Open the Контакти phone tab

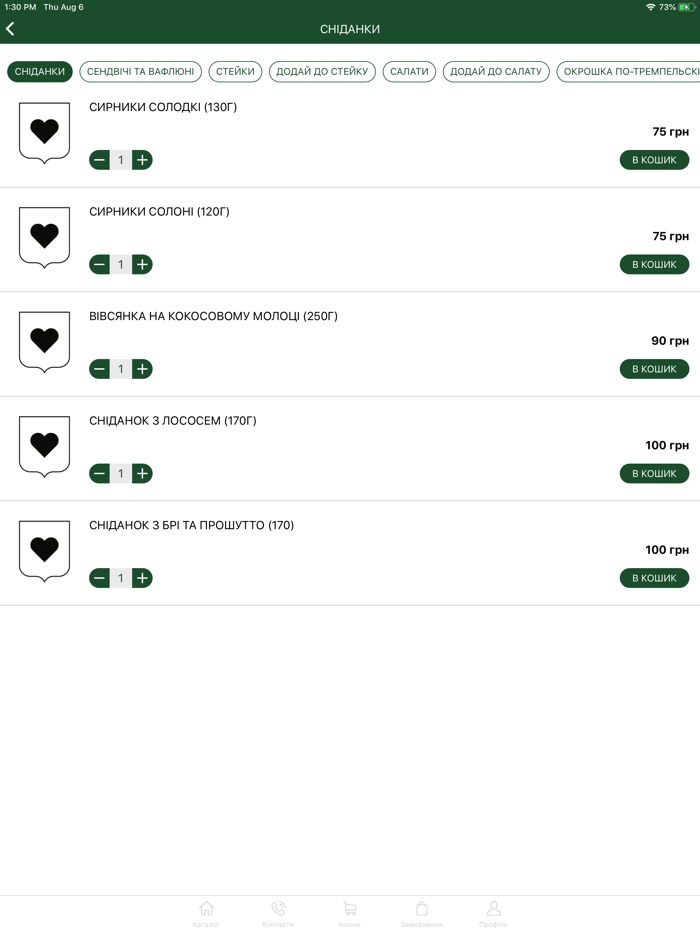(x=278, y=913)
